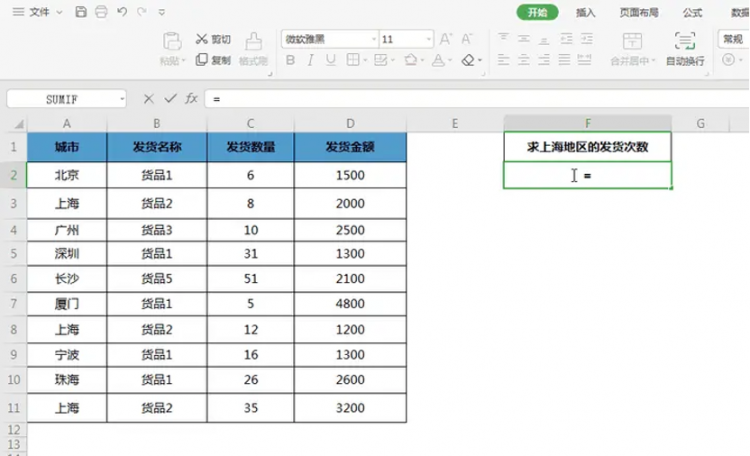Click the select-all corner triangle of sheet
This screenshot has width=750, height=456.
19,124
